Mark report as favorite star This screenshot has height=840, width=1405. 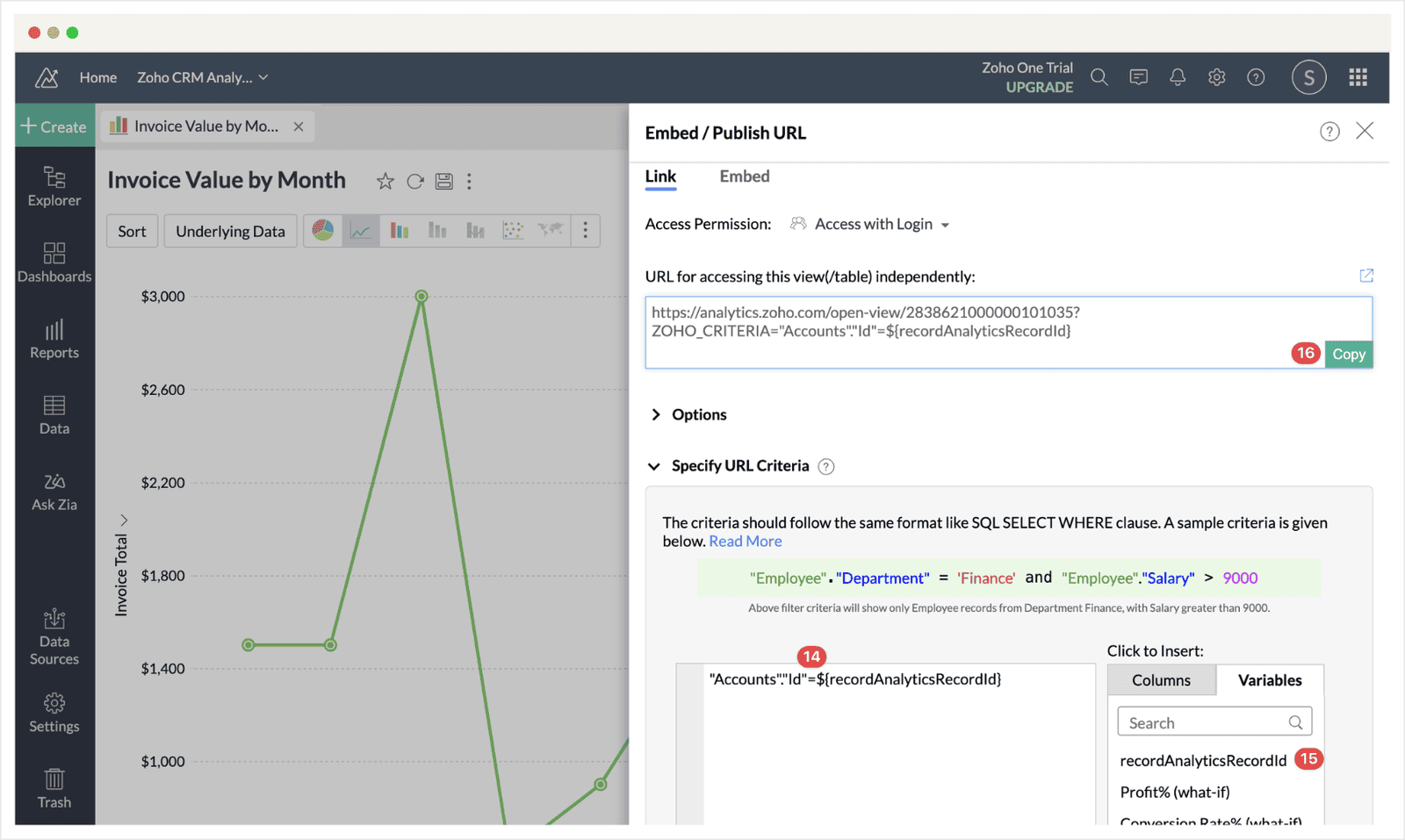[385, 182]
